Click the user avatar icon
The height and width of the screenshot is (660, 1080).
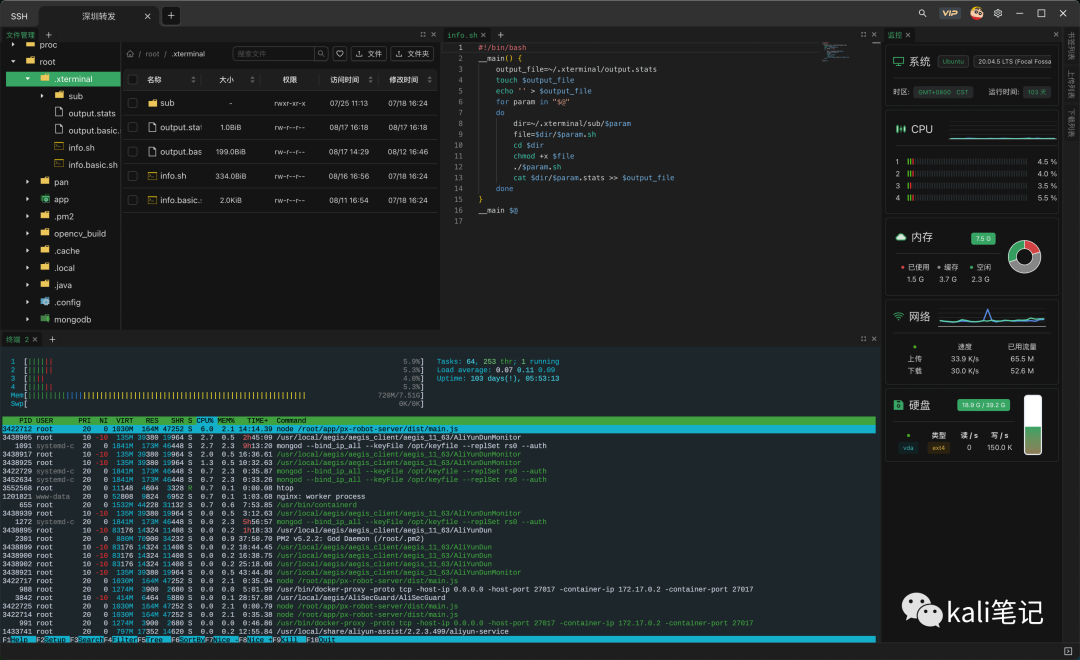(x=977, y=14)
